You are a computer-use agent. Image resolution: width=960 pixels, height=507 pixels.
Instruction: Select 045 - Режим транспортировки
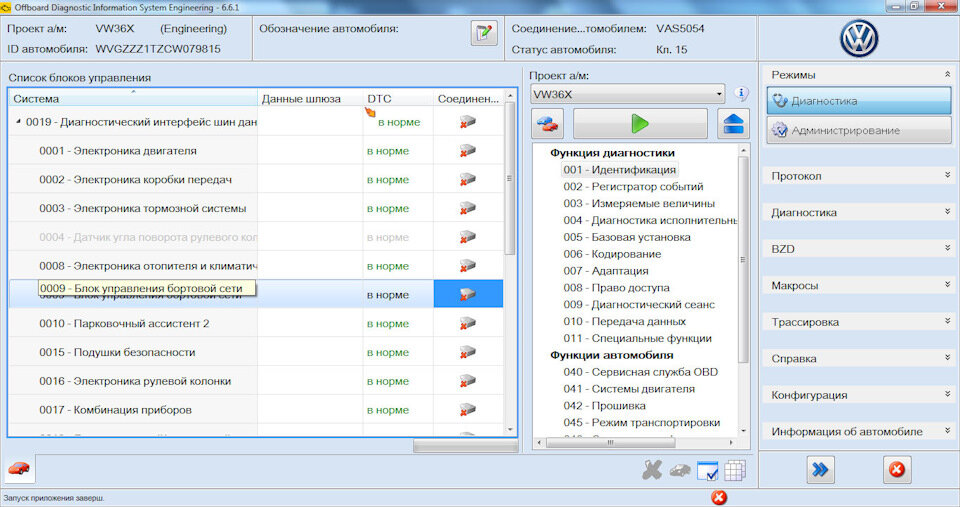[642, 422]
